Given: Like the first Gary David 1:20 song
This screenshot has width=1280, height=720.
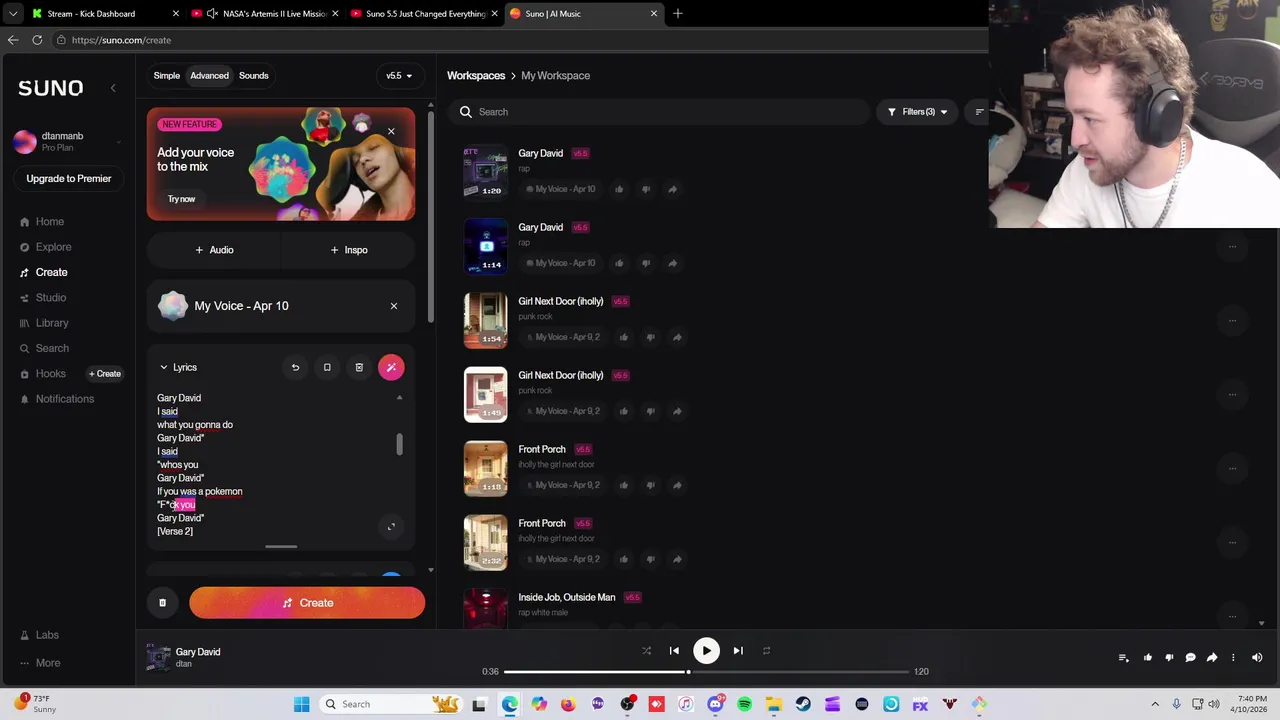Looking at the screenshot, I should pyautogui.click(x=619, y=189).
